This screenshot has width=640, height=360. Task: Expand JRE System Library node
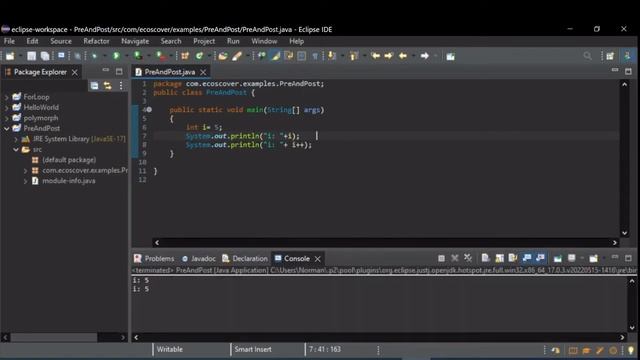click(x=16, y=139)
